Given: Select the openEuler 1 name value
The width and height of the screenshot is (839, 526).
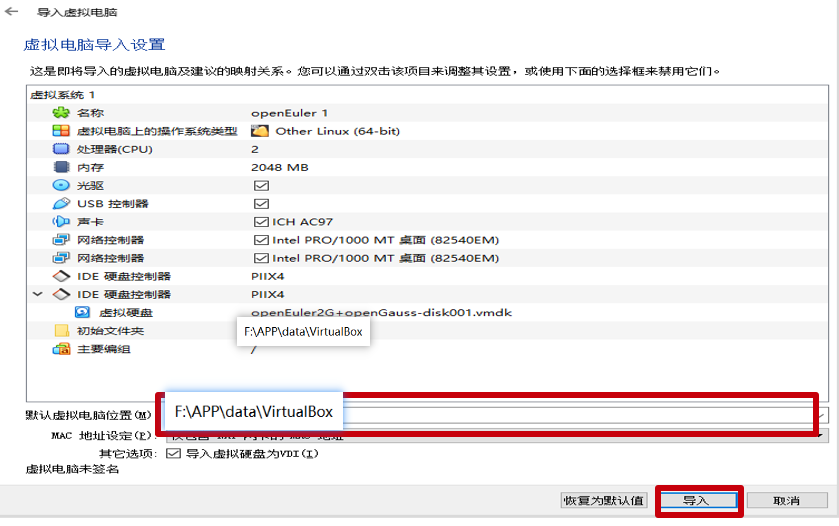Looking at the screenshot, I should point(289,113).
